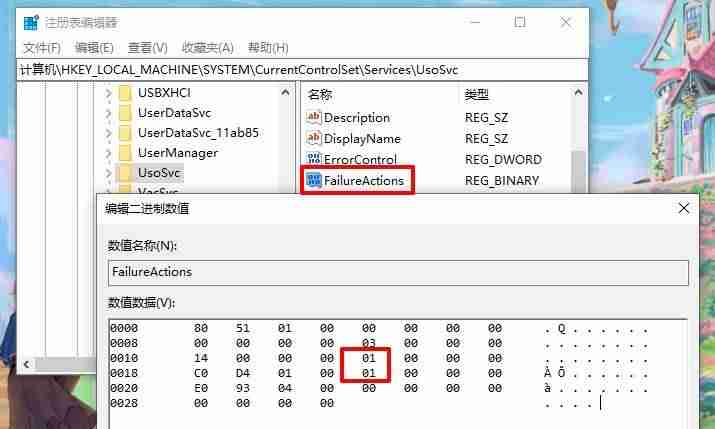
Task: Click ASCII character Q in row 0000
Action: pos(561,328)
